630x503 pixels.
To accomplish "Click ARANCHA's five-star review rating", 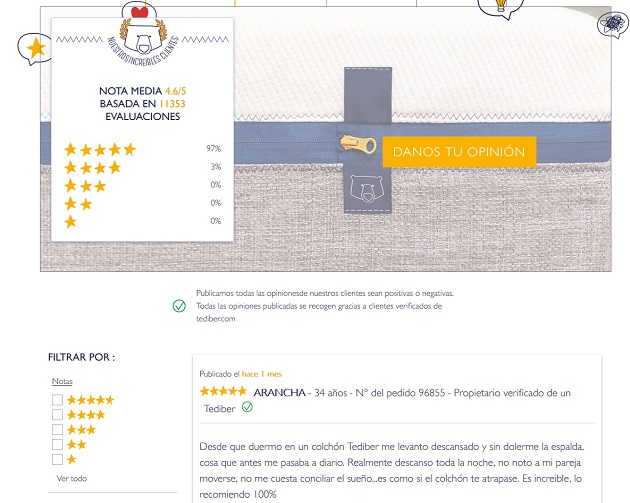I will (223, 391).
